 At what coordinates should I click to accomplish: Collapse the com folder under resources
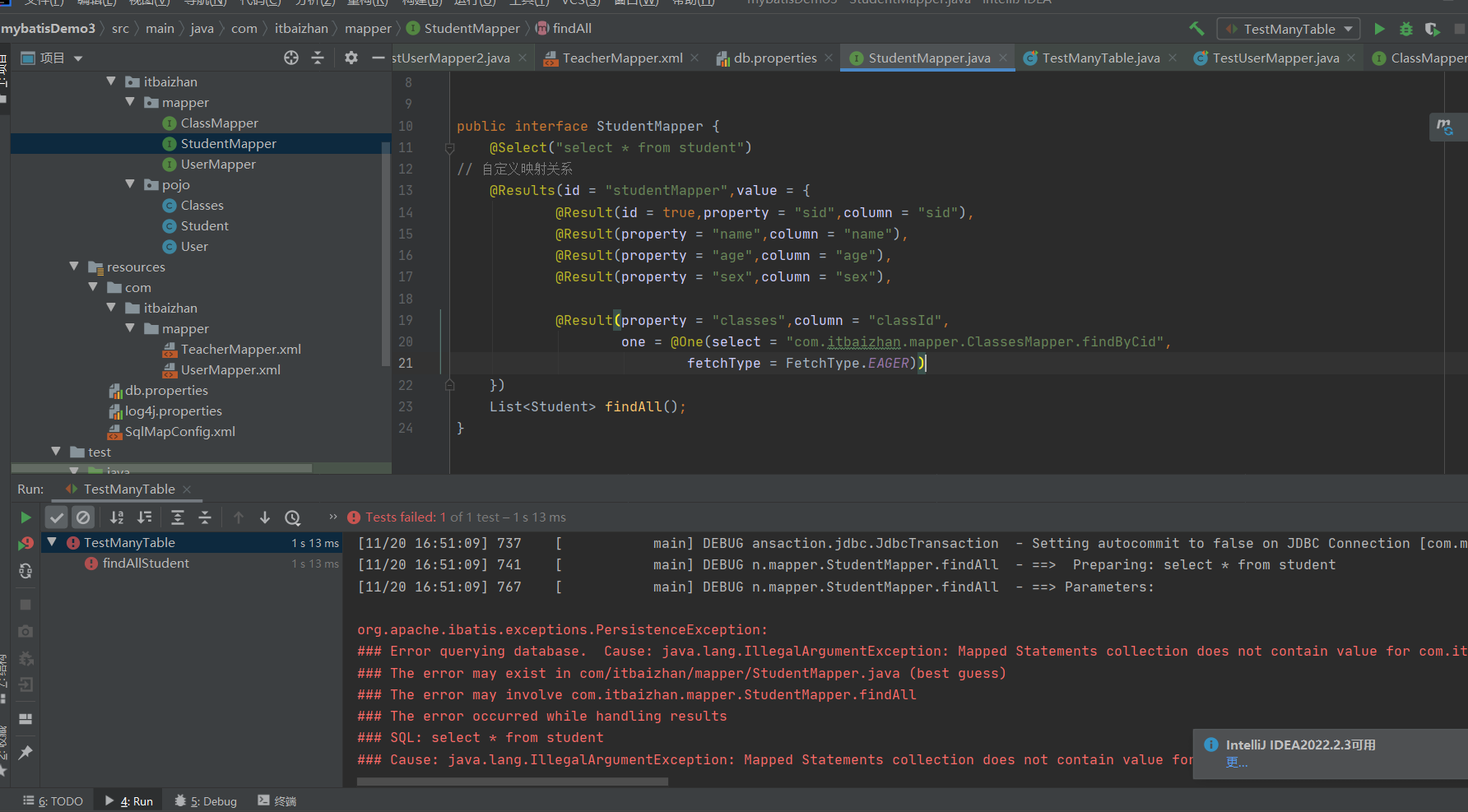[x=93, y=287]
